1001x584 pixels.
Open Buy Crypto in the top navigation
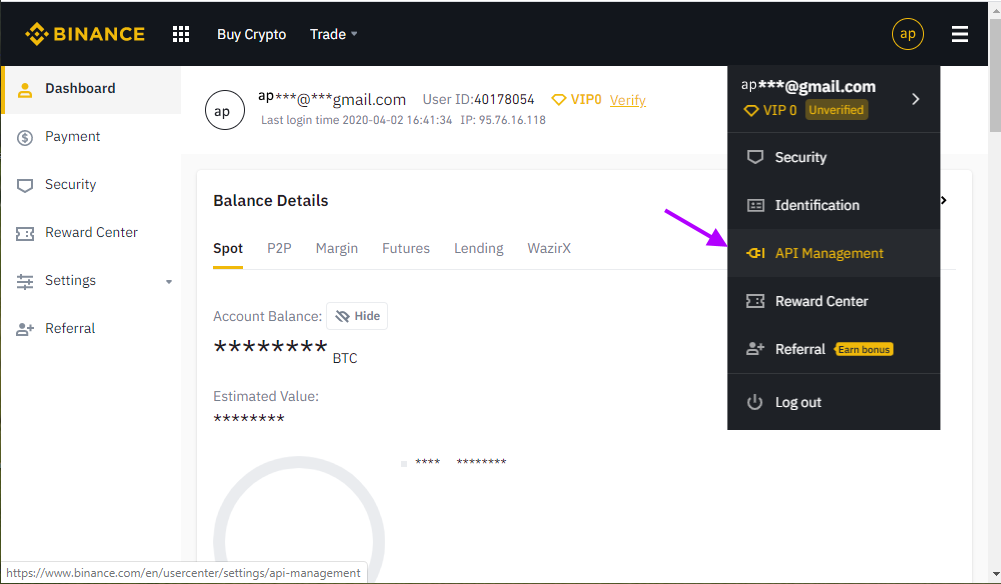[x=252, y=34]
